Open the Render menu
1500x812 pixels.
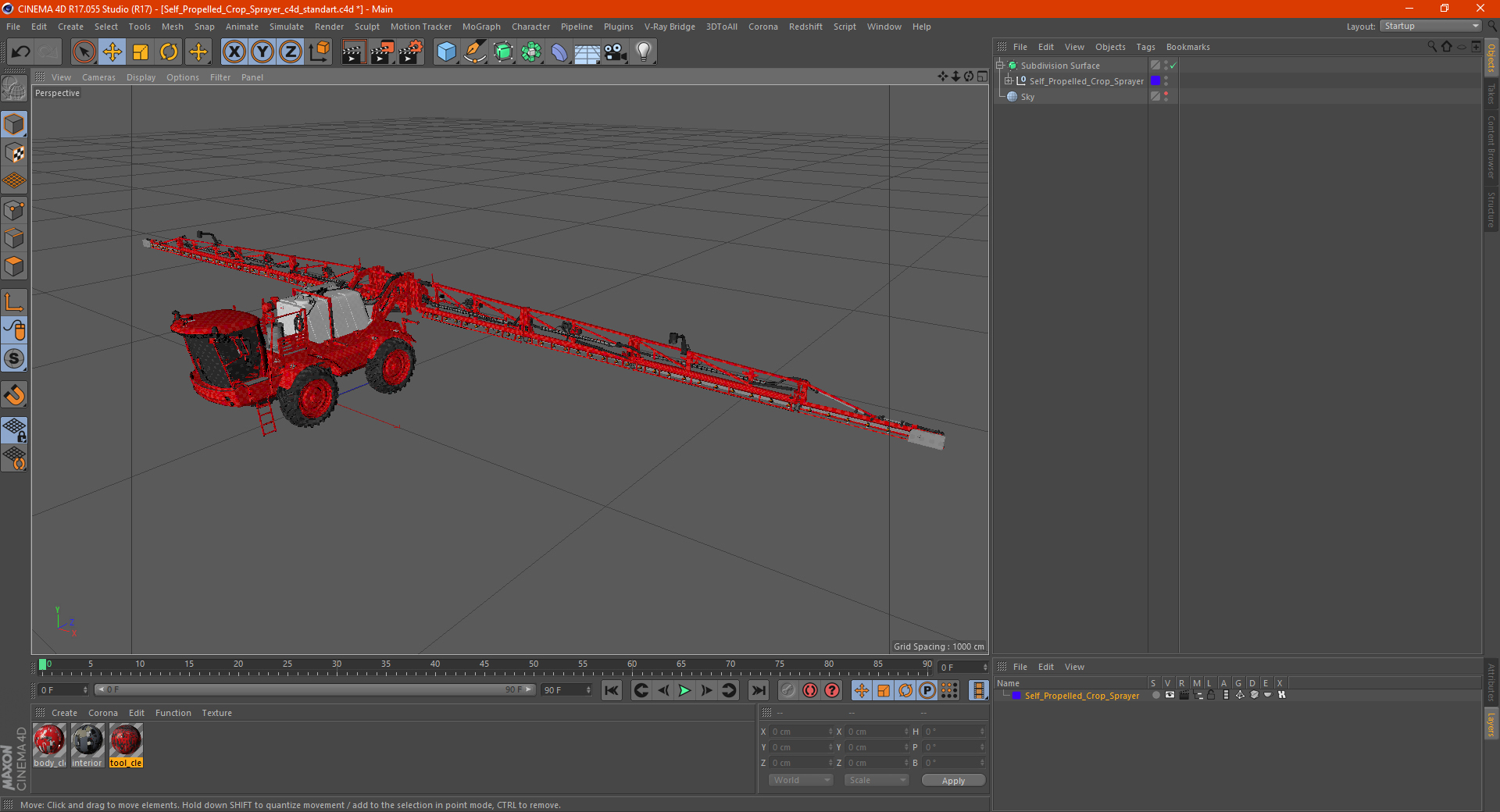[329, 27]
